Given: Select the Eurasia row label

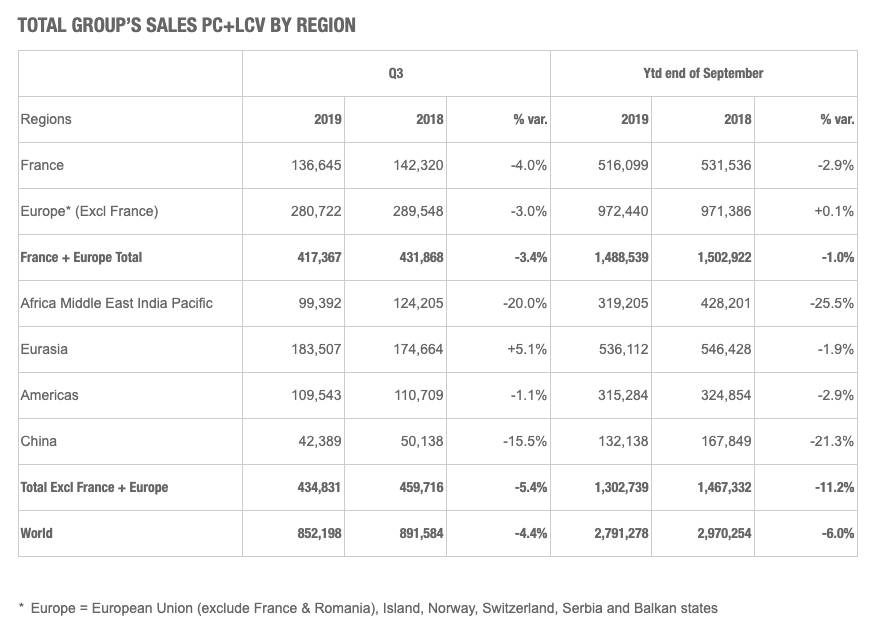Looking at the screenshot, I should [44, 349].
